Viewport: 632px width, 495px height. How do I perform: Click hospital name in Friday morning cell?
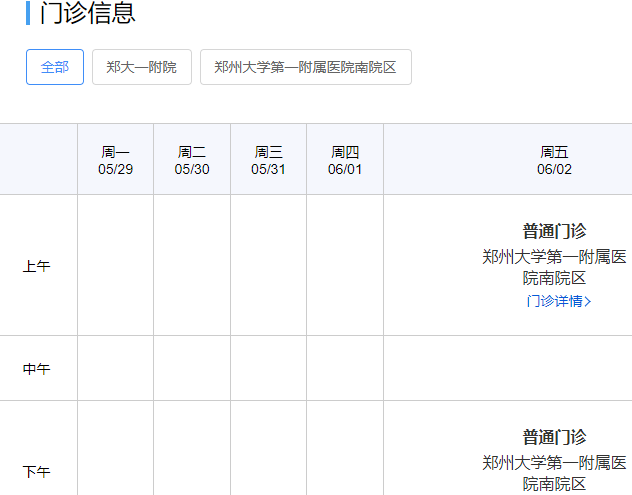click(x=554, y=267)
